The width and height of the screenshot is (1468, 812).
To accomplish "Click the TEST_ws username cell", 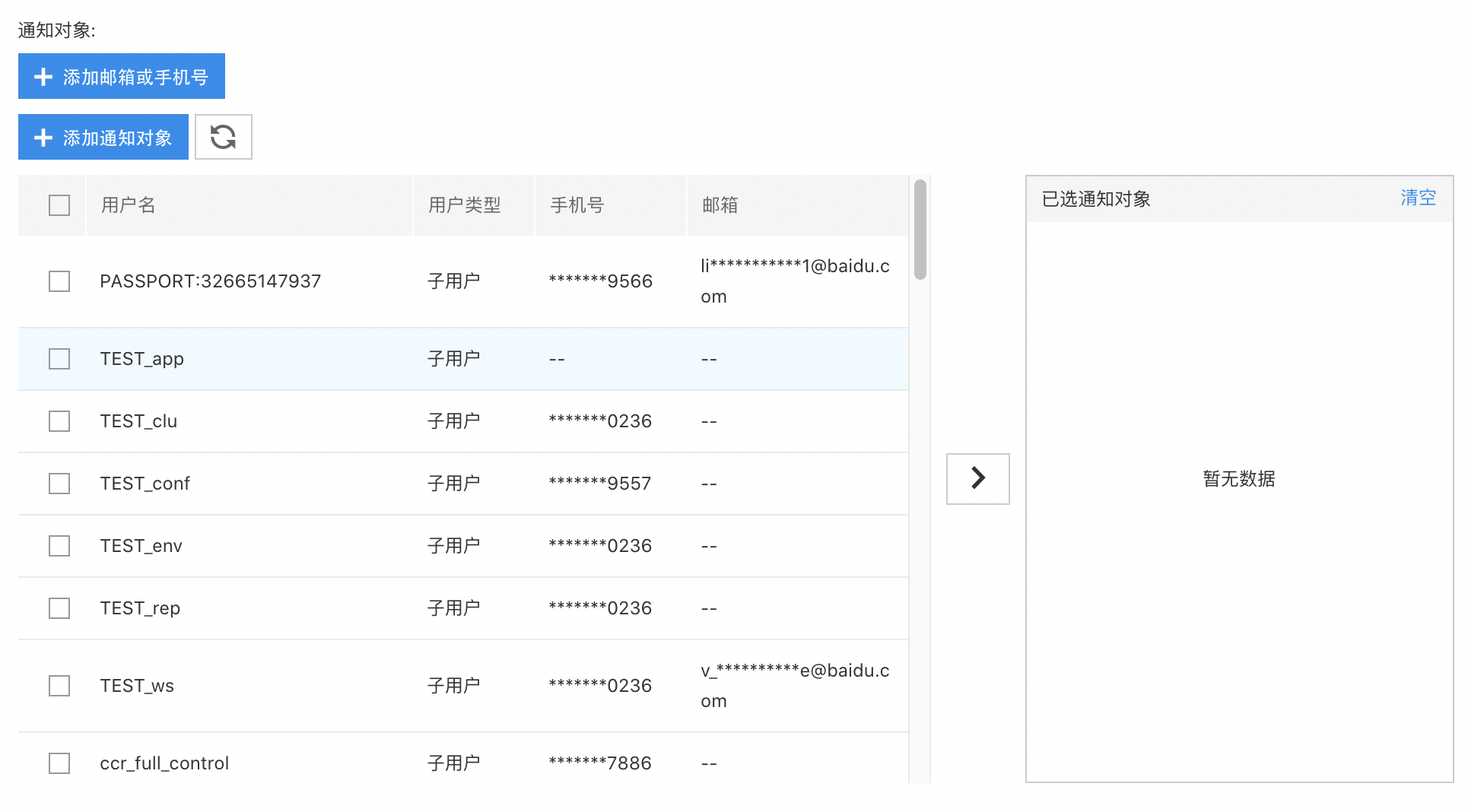I will click(x=137, y=686).
